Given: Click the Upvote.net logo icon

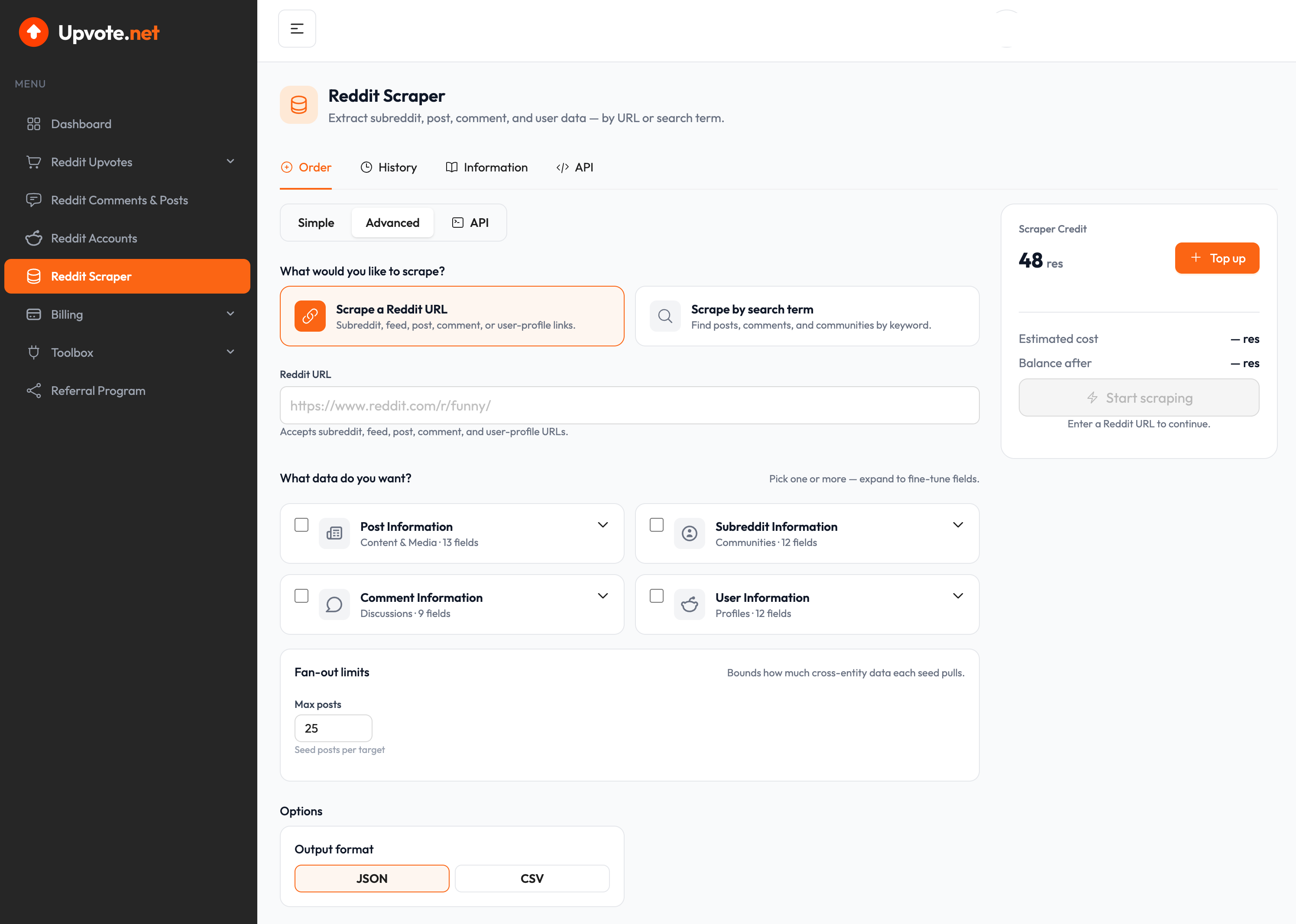Looking at the screenshot, I should (34, 32).
